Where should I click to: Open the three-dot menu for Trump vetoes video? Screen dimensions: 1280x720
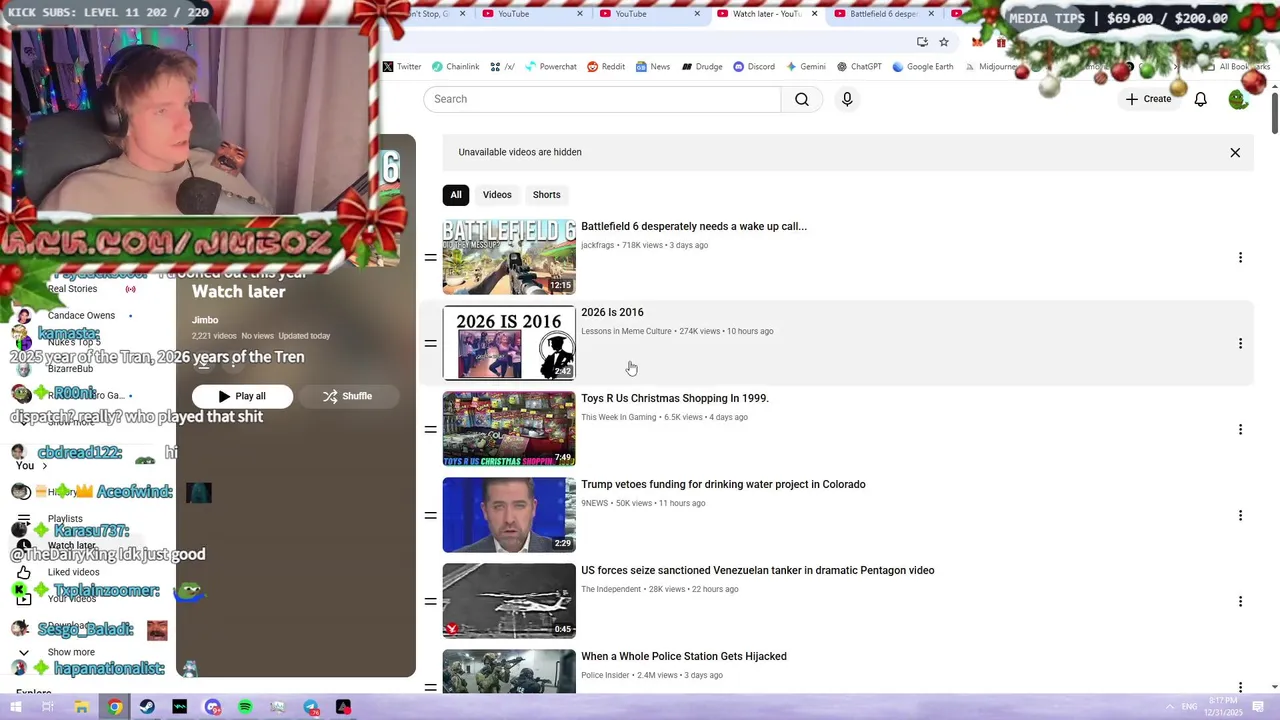(x=1240, y=516)
